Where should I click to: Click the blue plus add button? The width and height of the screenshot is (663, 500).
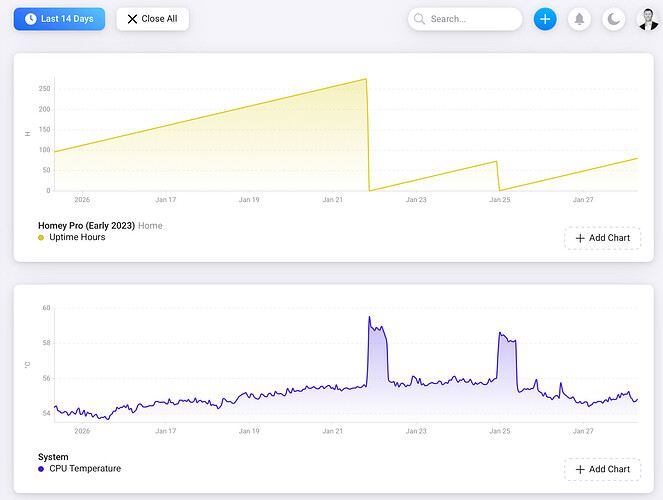point(545,19)
